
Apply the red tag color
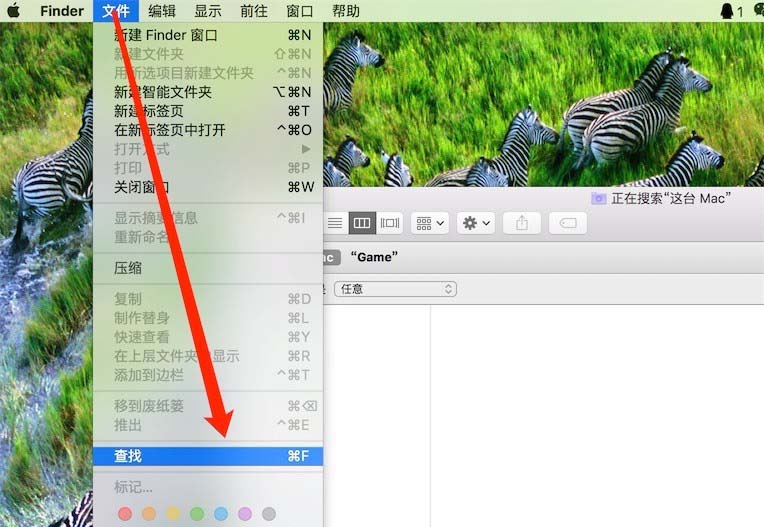(x=125, y=514)
